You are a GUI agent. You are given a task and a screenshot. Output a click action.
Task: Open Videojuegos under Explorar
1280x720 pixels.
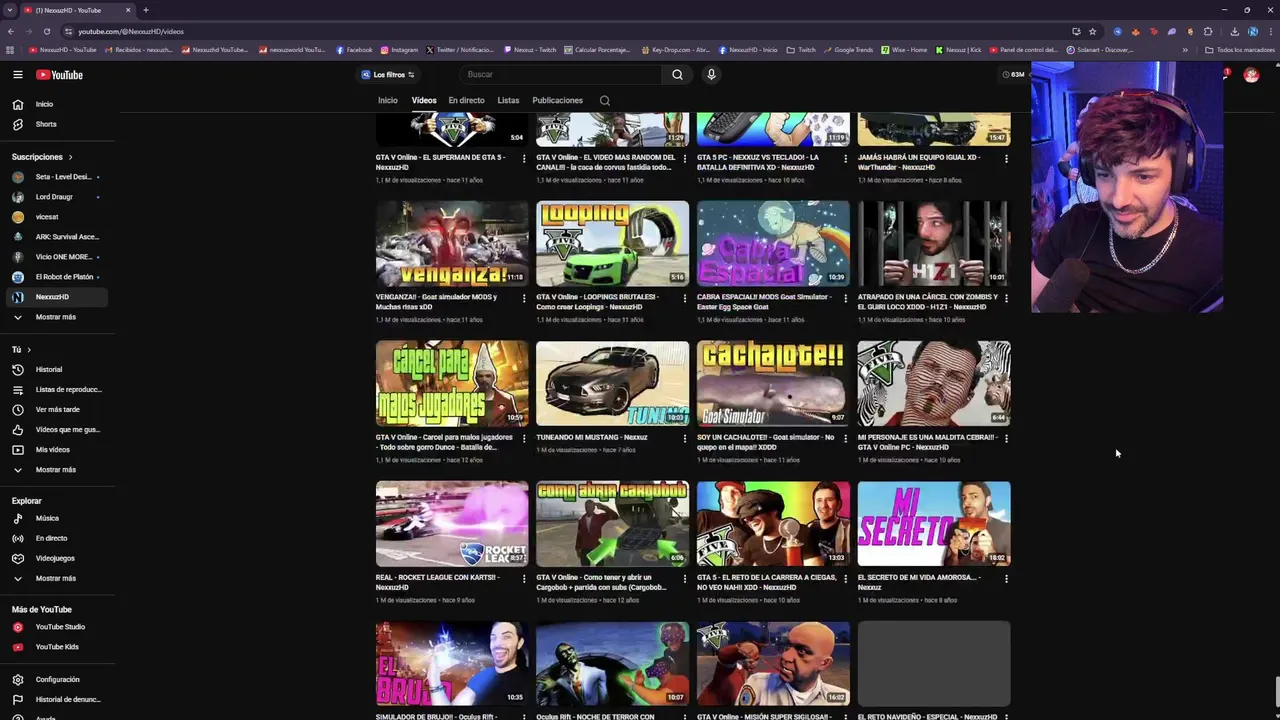point(57,558)
